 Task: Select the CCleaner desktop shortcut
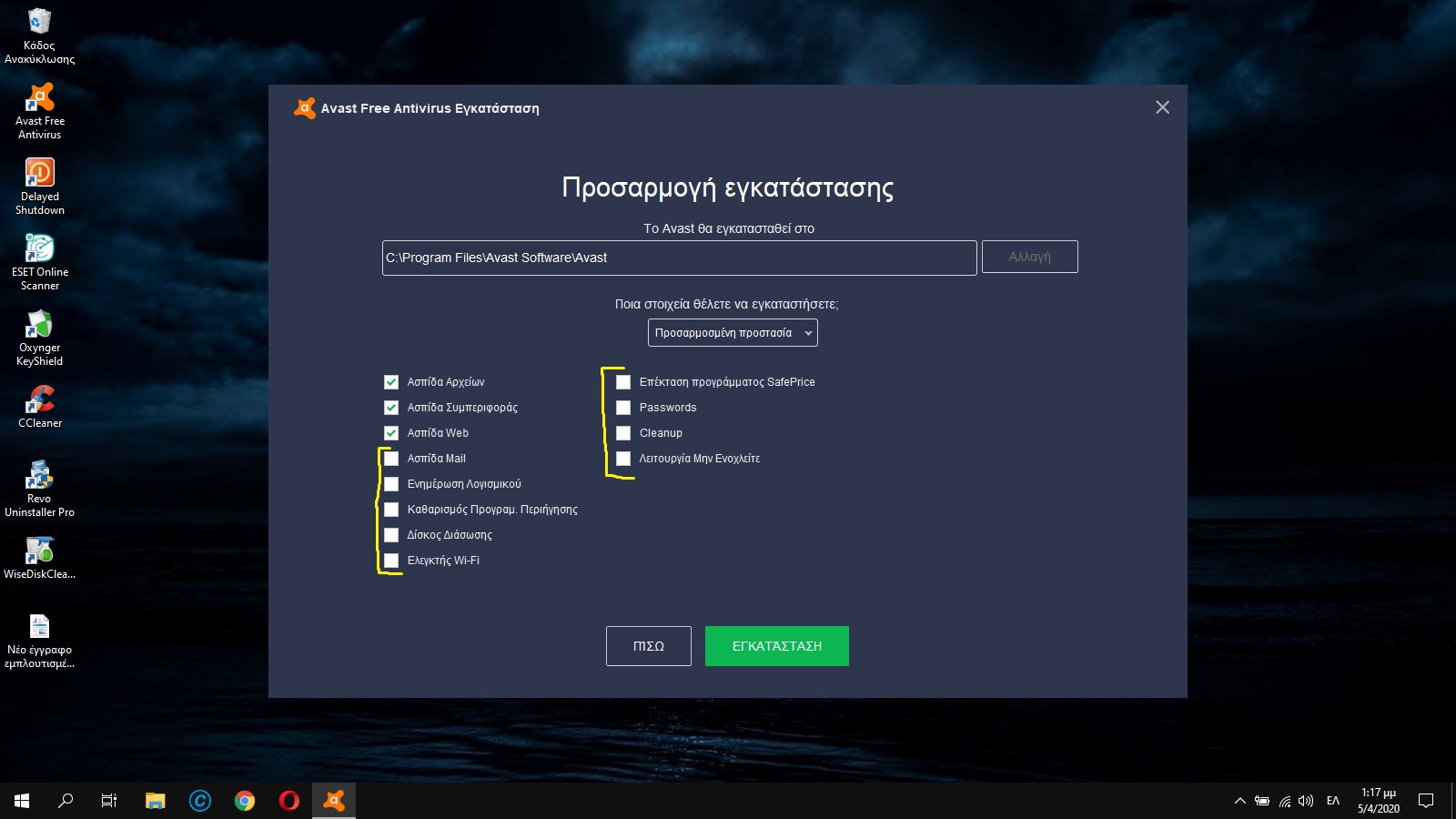pyautogui.click(x=40, y=407)
